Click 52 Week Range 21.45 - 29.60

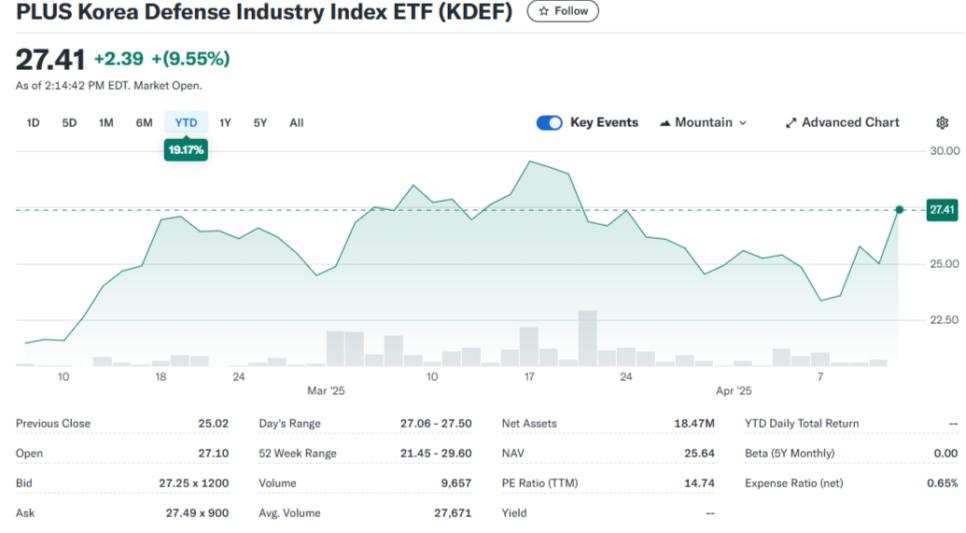[x=436, y=453]
